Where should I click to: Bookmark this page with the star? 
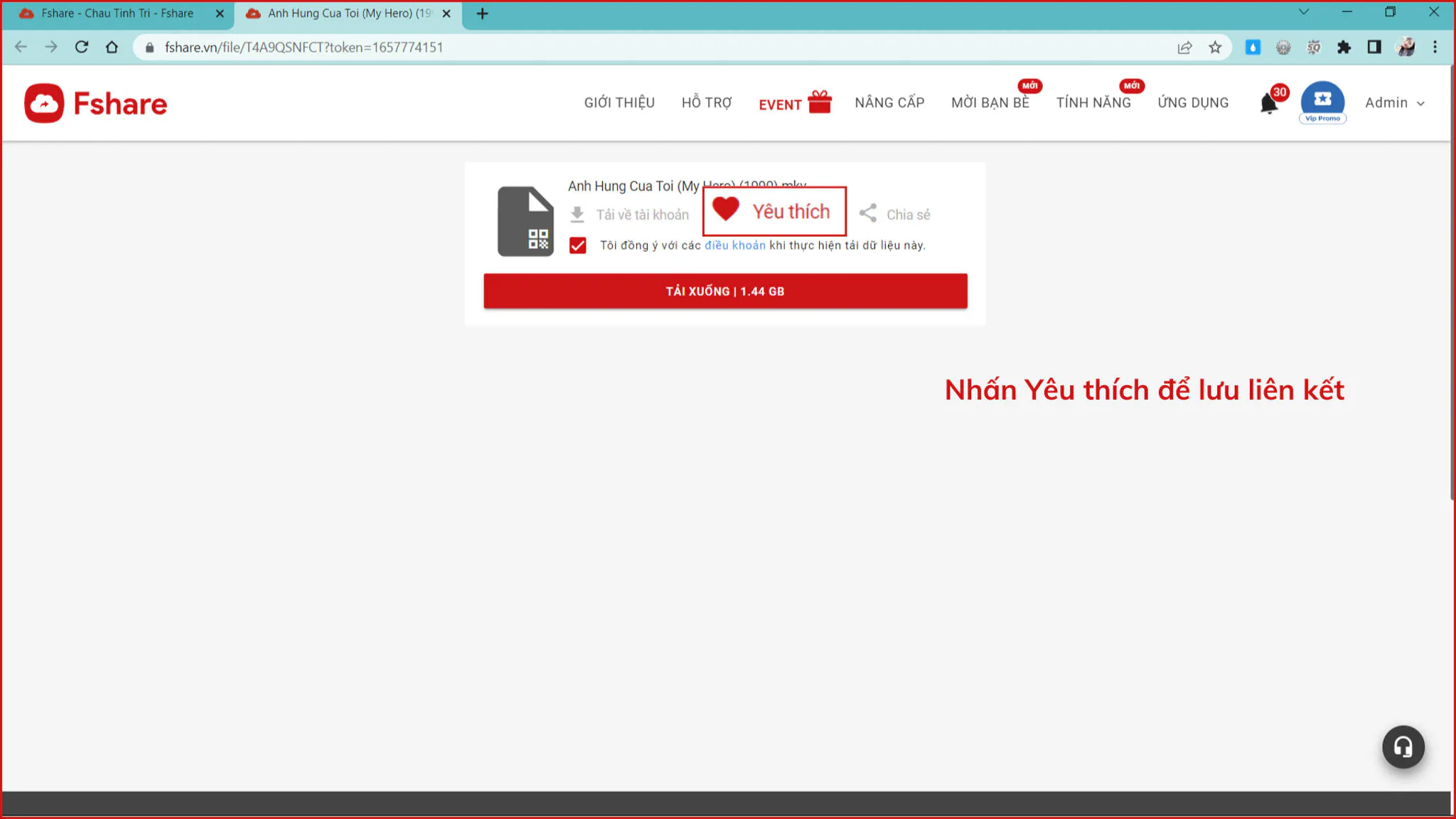pyautogui.click(x=1215, y=47)
